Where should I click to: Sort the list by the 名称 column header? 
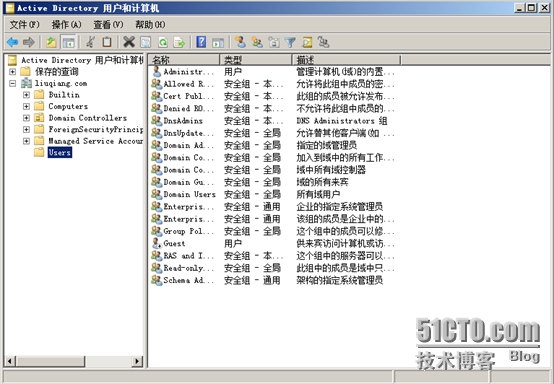tap(184, 60)
